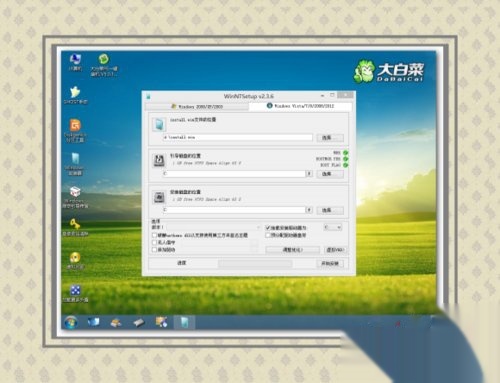Open the Windows installer desktop shortcut
This screenshot has height=383, width=500.
pyautogui.click(x=75, y=163)
